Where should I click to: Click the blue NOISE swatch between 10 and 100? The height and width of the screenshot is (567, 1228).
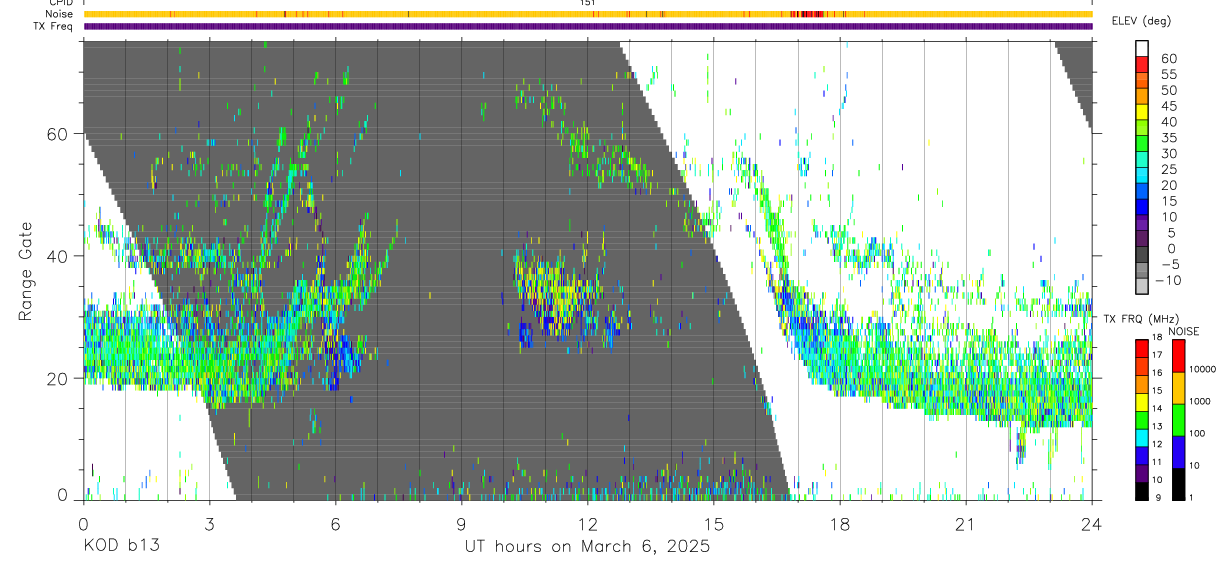(x=1178, y=450)
